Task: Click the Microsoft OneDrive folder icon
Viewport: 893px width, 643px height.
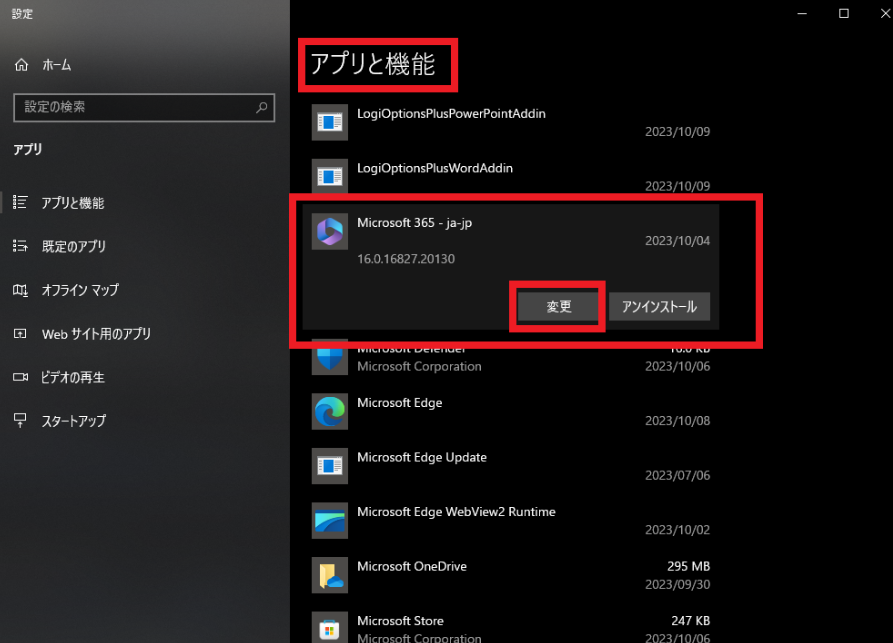Action: pyautogui.click(x=330, y=575)
